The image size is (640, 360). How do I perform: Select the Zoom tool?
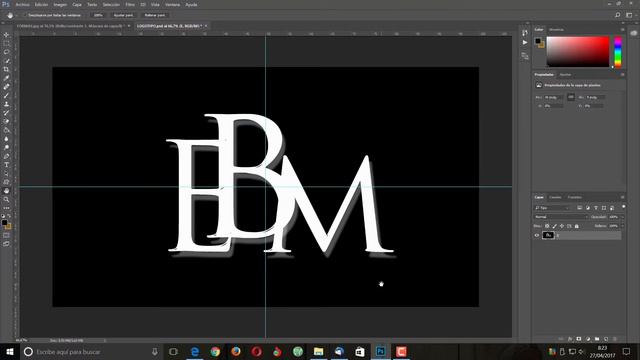(x=6, y=200)
